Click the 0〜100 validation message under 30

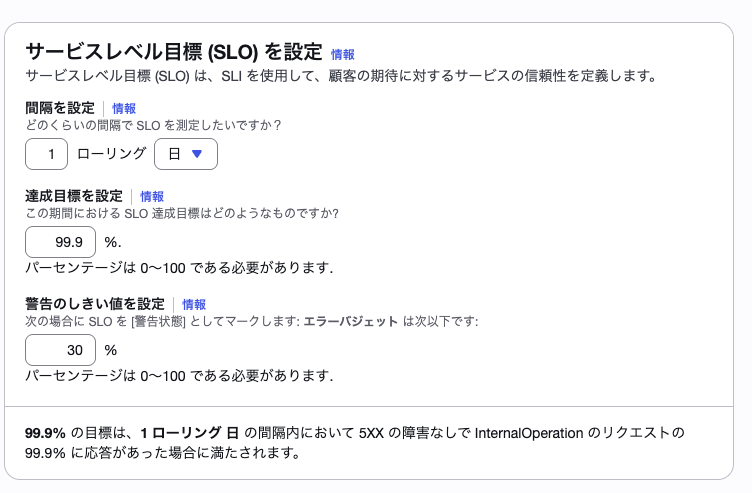178,375
